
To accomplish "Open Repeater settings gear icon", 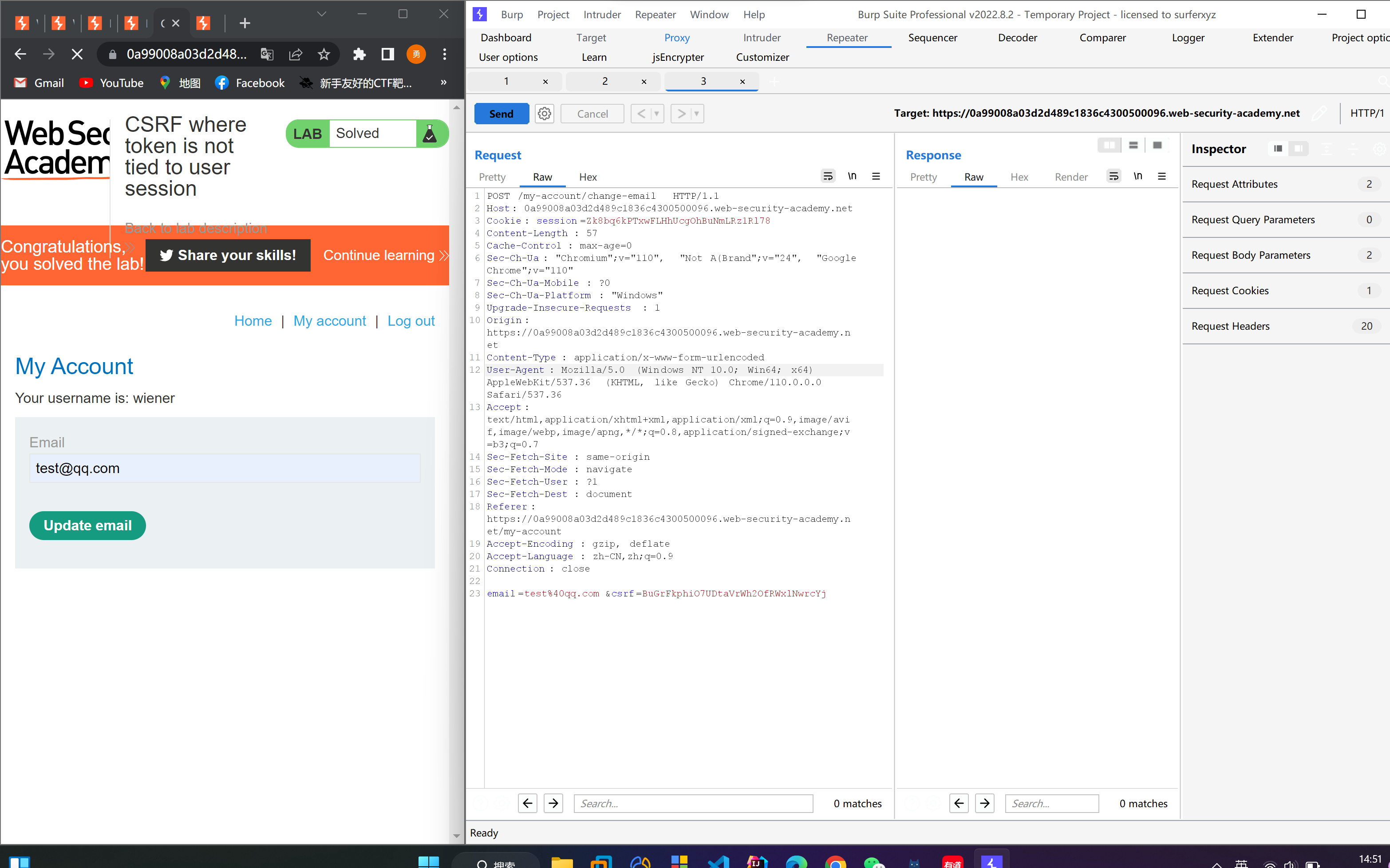I will coord(544,114).
